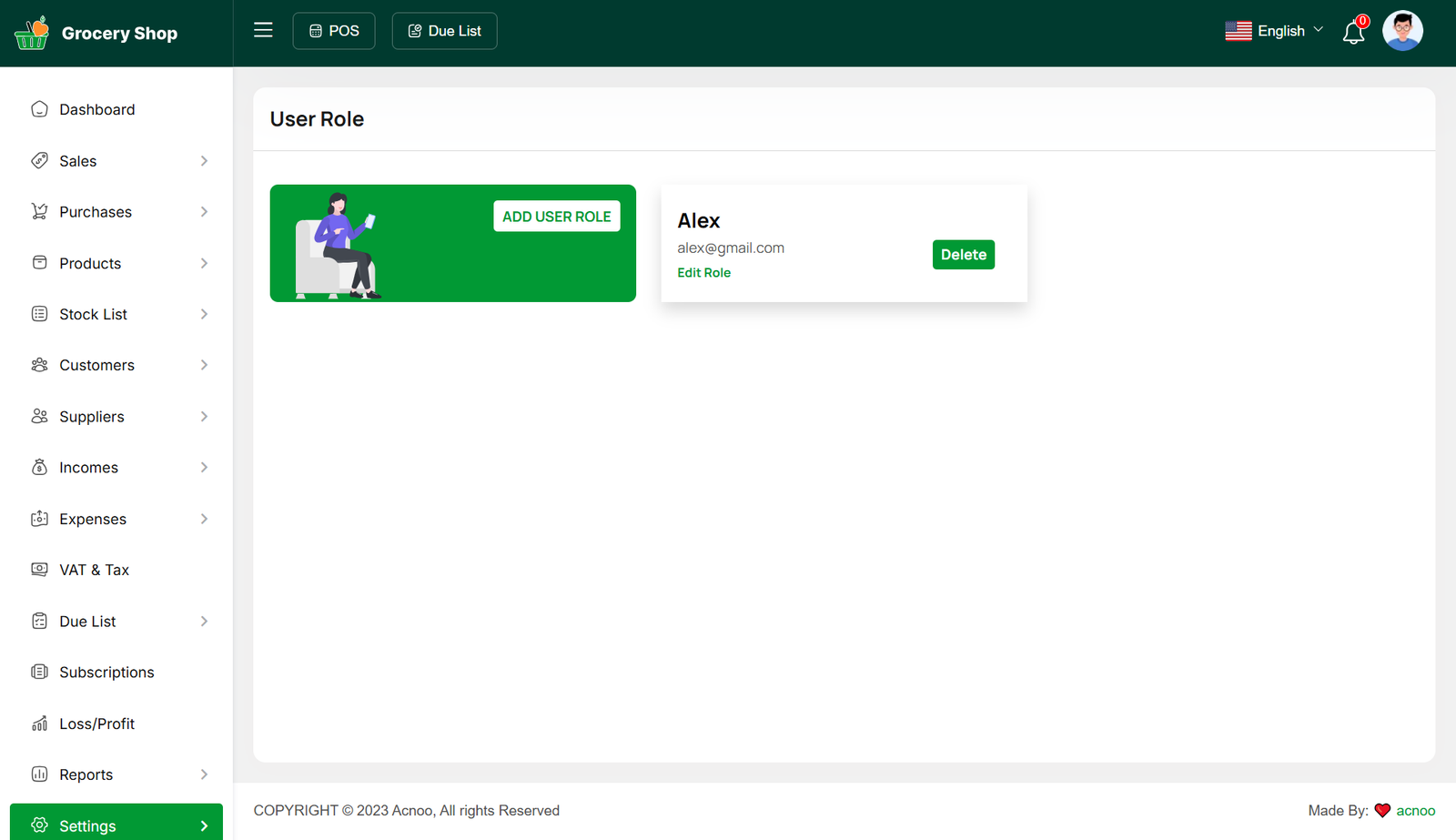The width and height of the screenshot is (1456, 840).
Task: Click the Grocery Shop basket logo
Action: coord(32,33)
